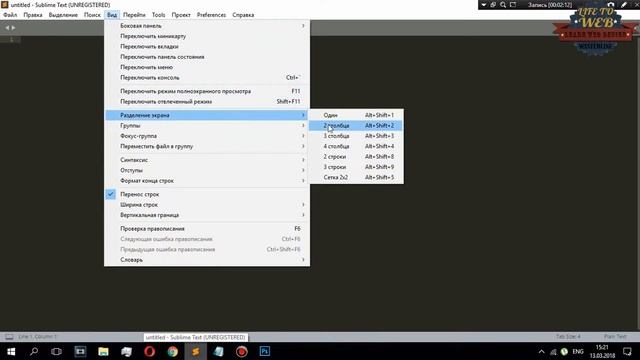The height and width of the screenshot is (360, 640).
Task: Expand Фокус-группа submenu
Action: tap(207, 136)
